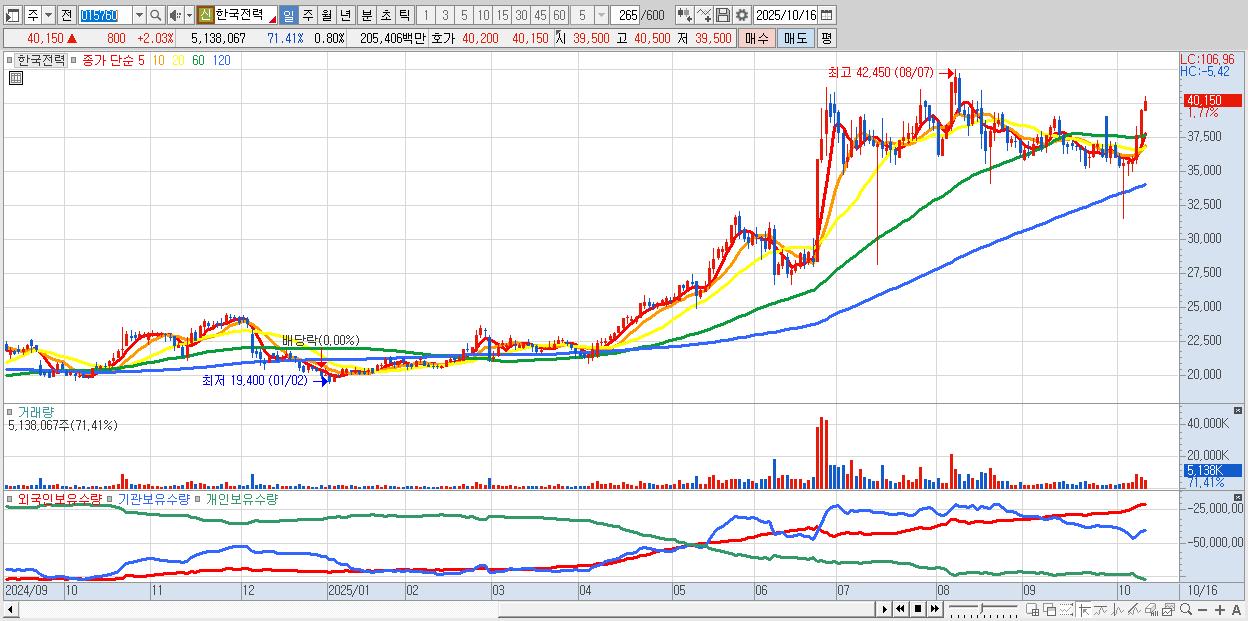
Task: Click the A text annotation icon
Action: (1236, 609)
